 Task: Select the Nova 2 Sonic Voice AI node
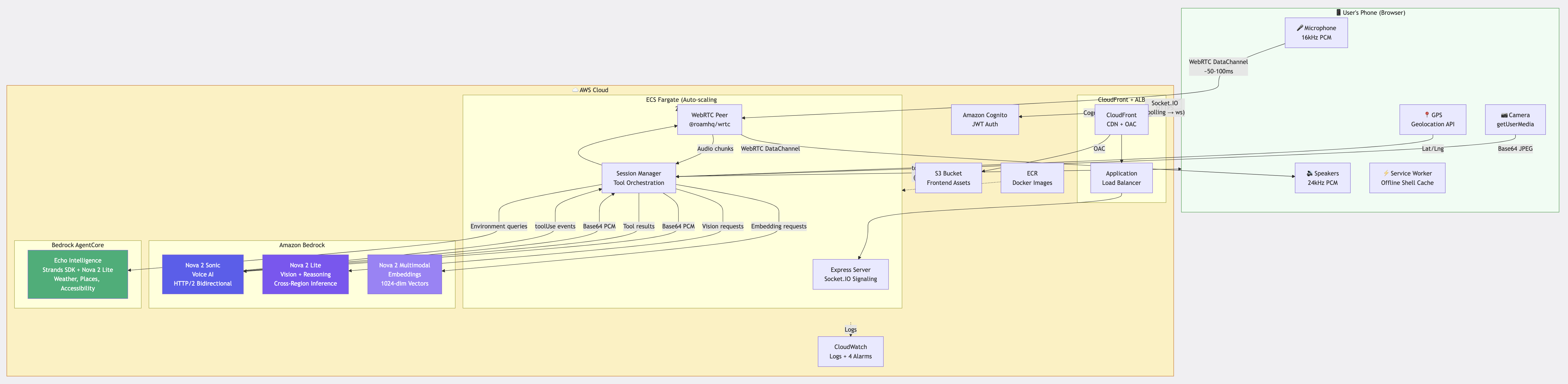click(x=203, y=274)
